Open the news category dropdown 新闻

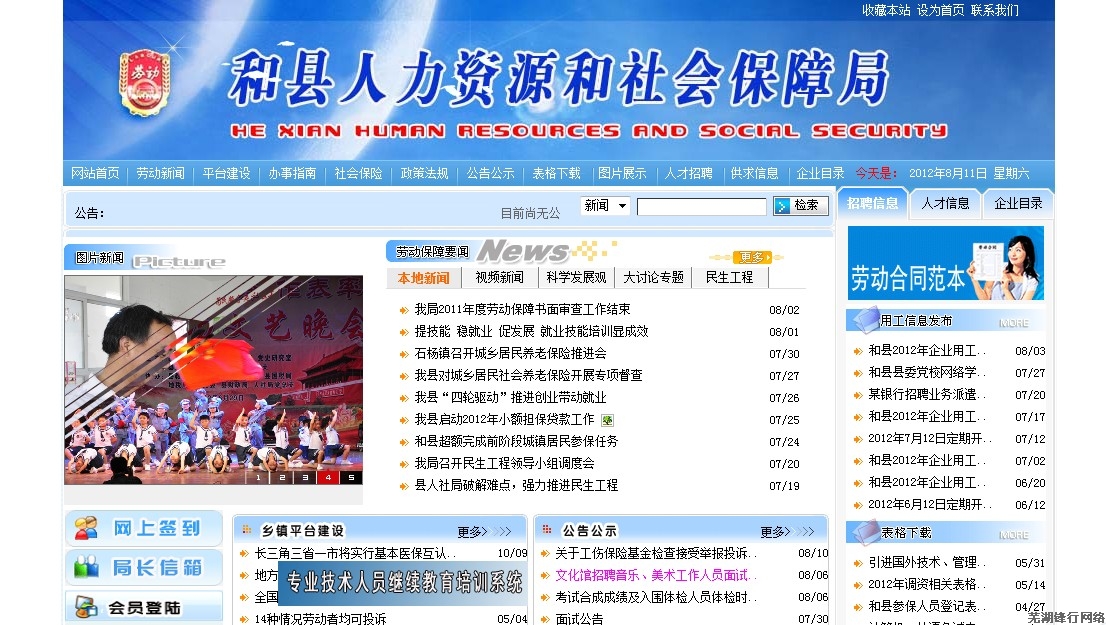(x=605, y=205)
